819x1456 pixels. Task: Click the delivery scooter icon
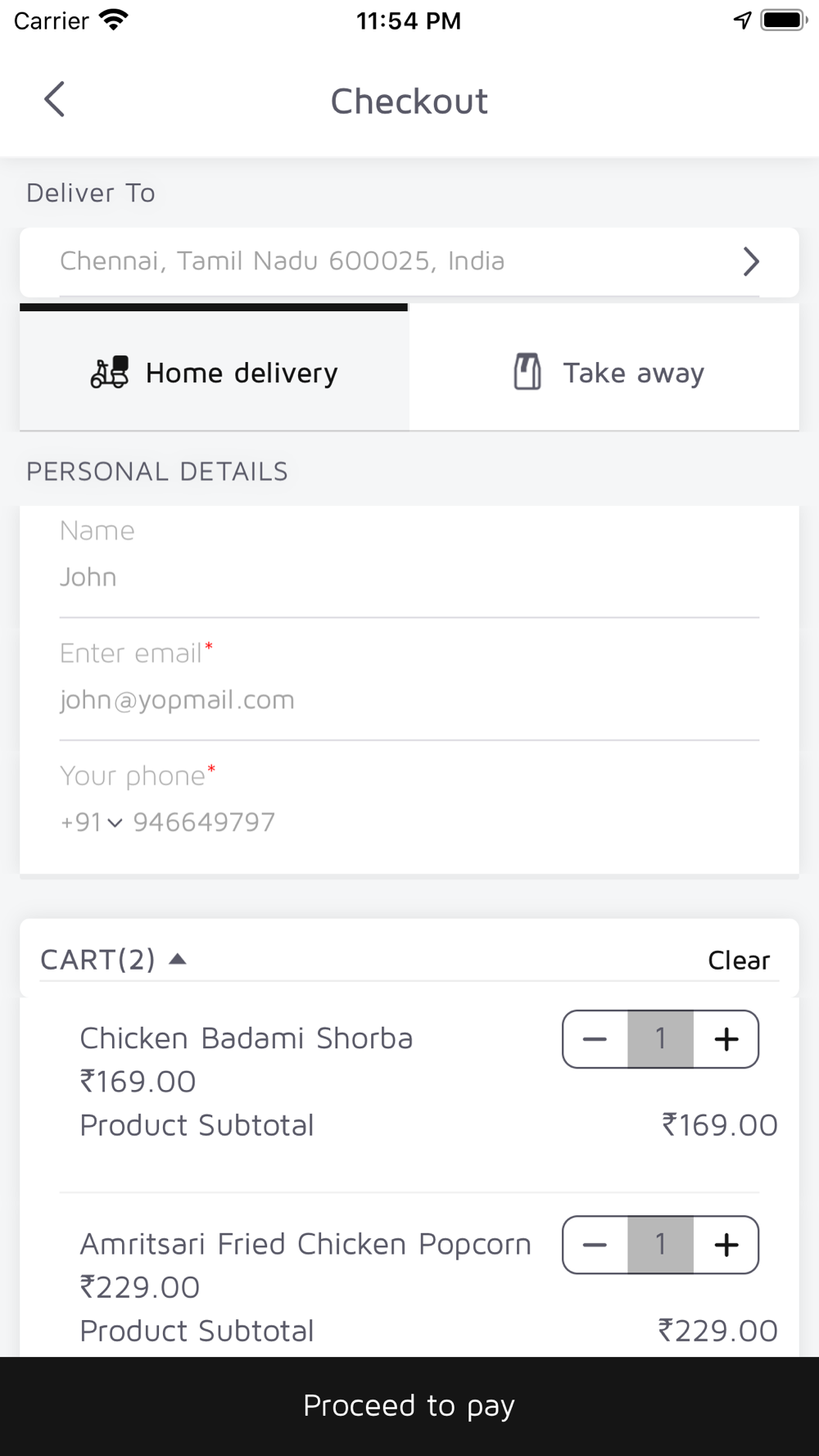click(x=110, y=373)
